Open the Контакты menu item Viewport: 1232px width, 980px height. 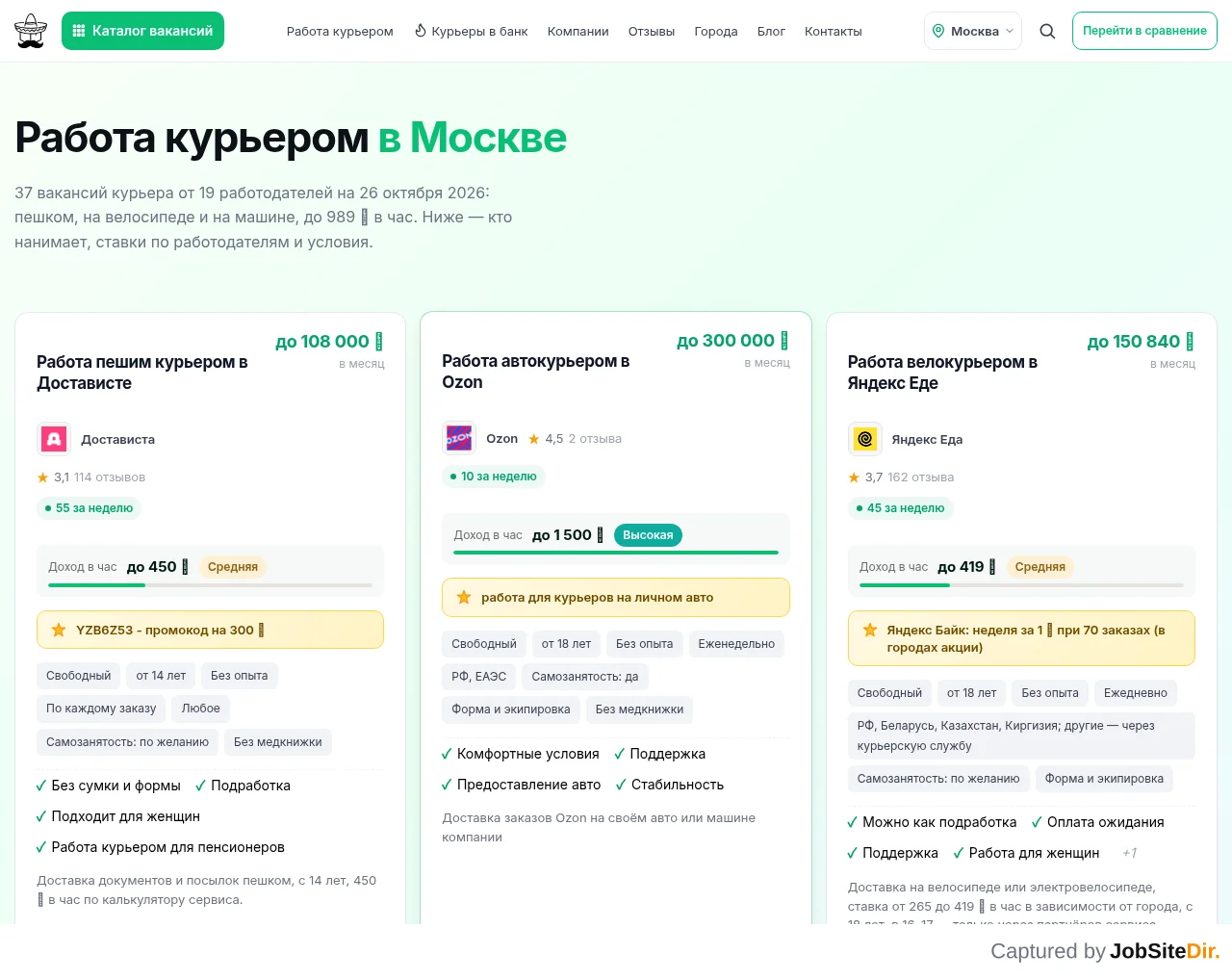(834, 31)
